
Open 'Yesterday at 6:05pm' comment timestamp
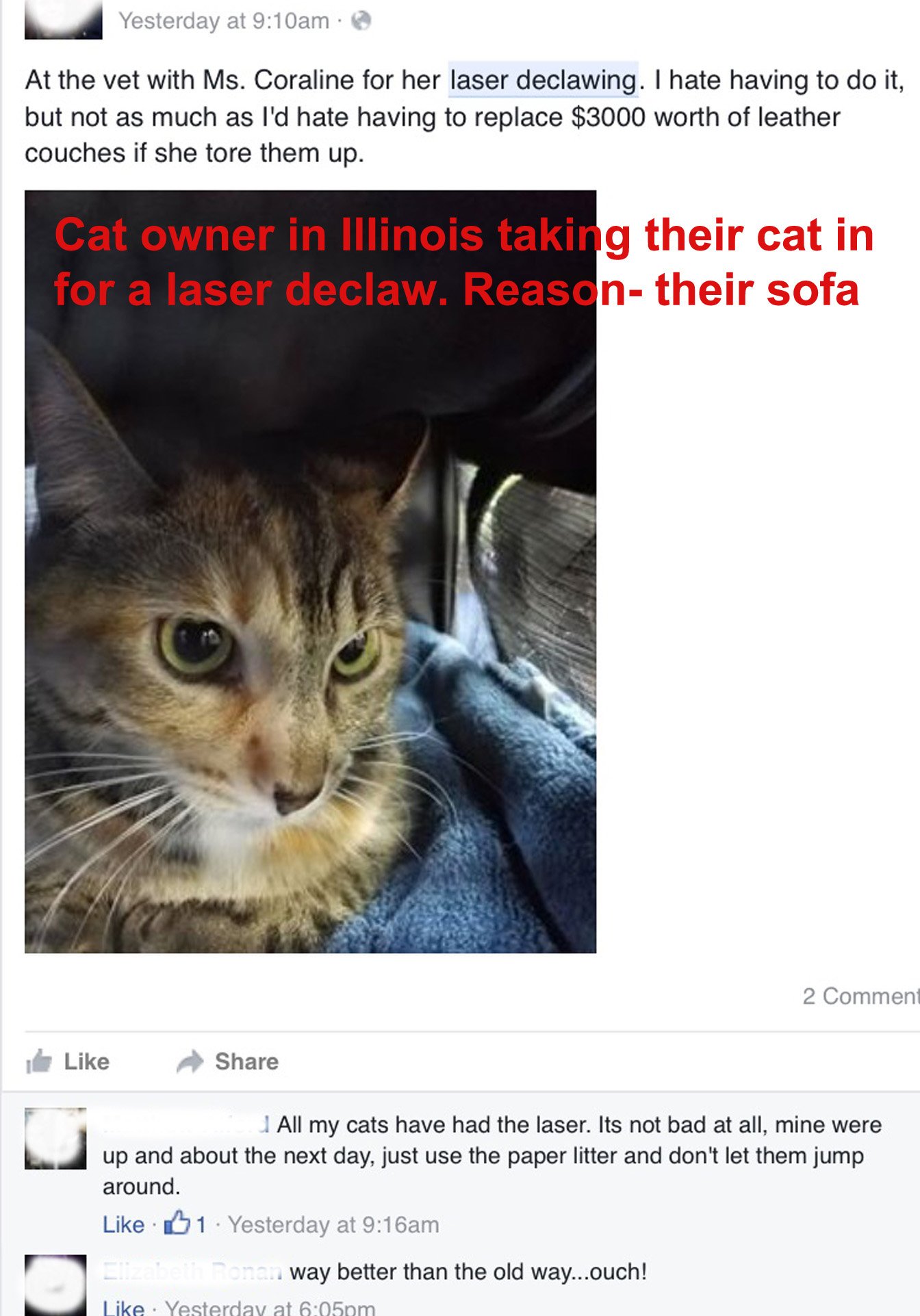point(270,1307)
